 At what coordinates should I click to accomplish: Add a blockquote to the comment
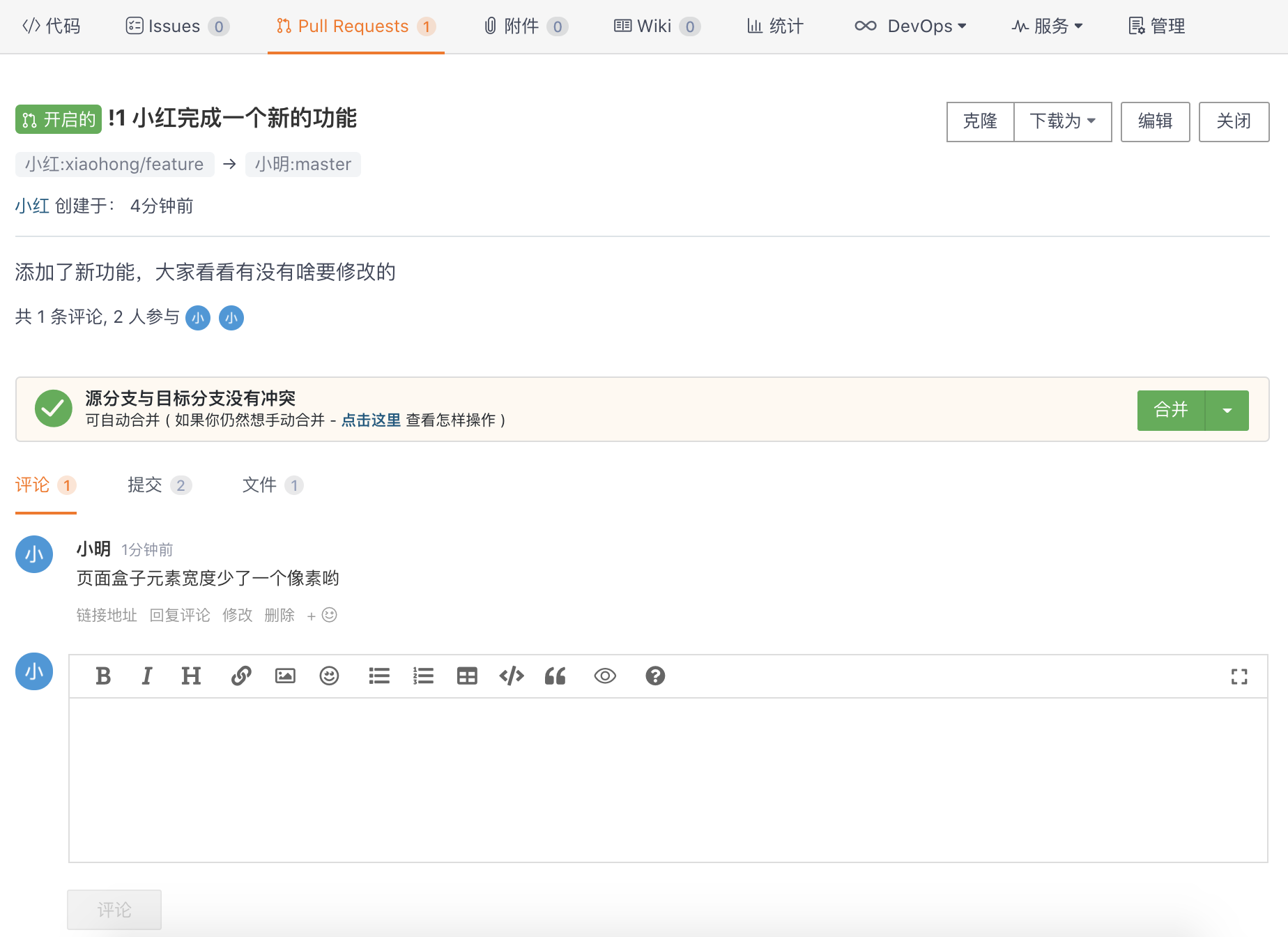point(555,676)
